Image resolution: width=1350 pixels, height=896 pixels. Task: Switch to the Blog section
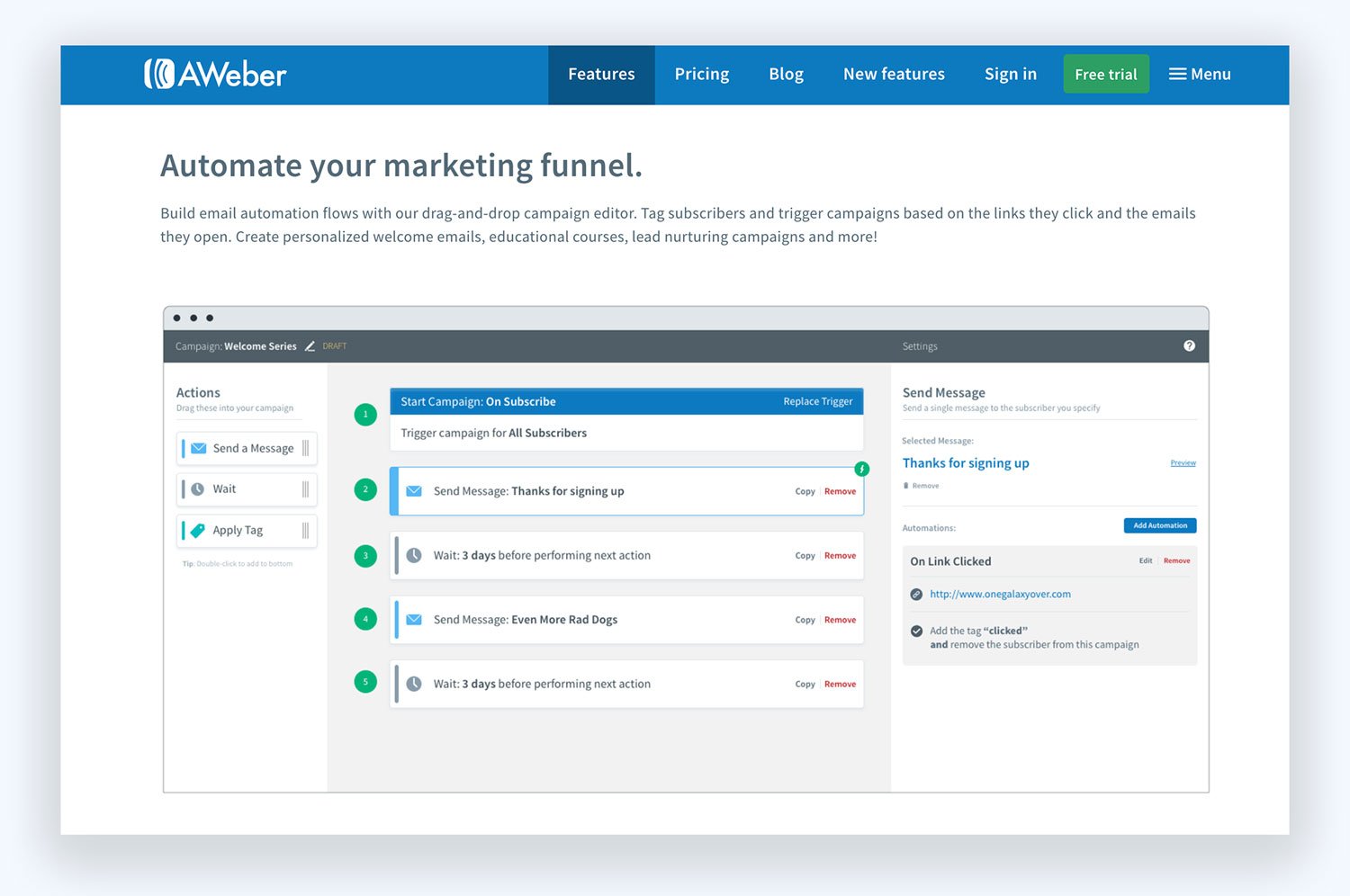coord(786,74)
